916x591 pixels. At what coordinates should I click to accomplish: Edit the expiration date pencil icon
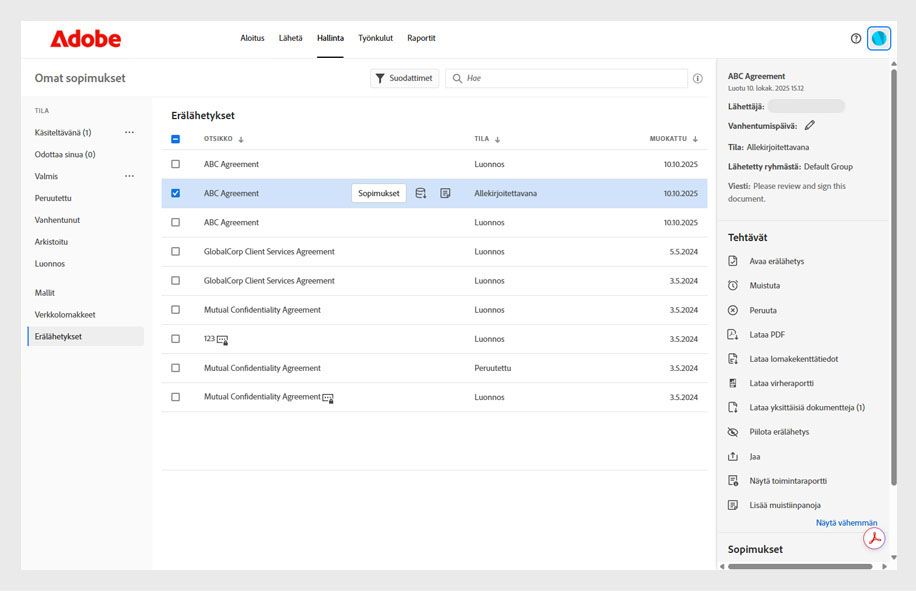tap(810, 125)
